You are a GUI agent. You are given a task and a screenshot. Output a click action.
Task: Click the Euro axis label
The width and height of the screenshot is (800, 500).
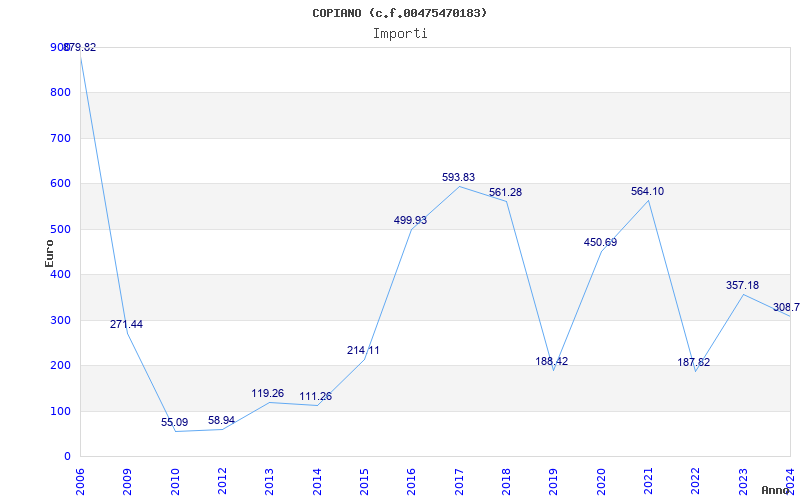pos(49,253)
